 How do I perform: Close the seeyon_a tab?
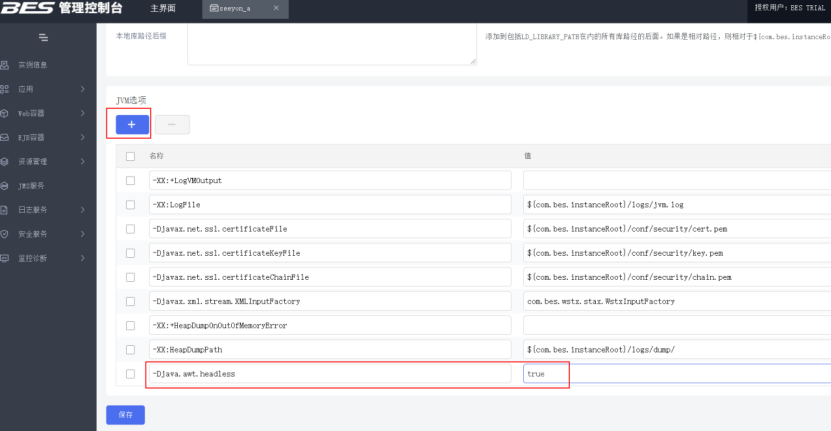276,9
